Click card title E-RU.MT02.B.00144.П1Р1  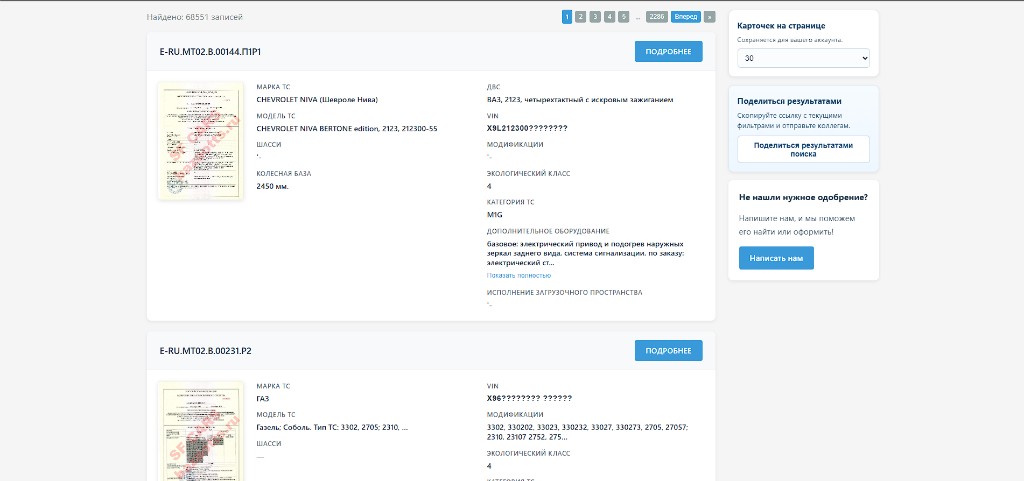click(210, 52)
